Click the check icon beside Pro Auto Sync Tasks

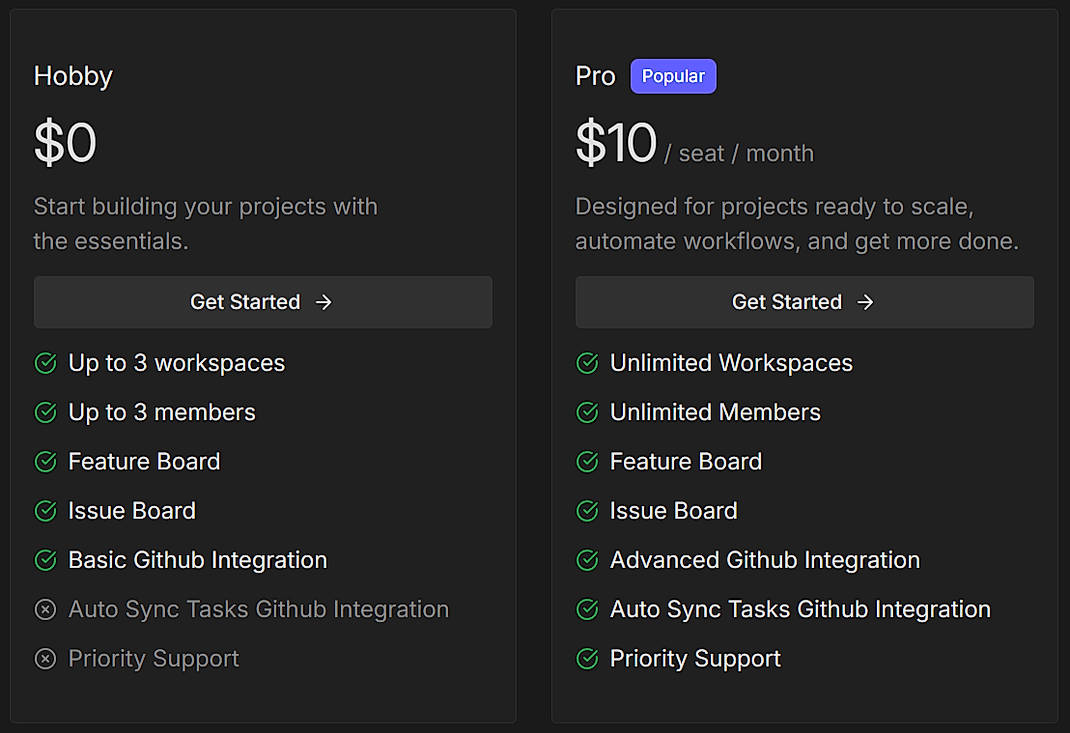[x=588, y=609]
